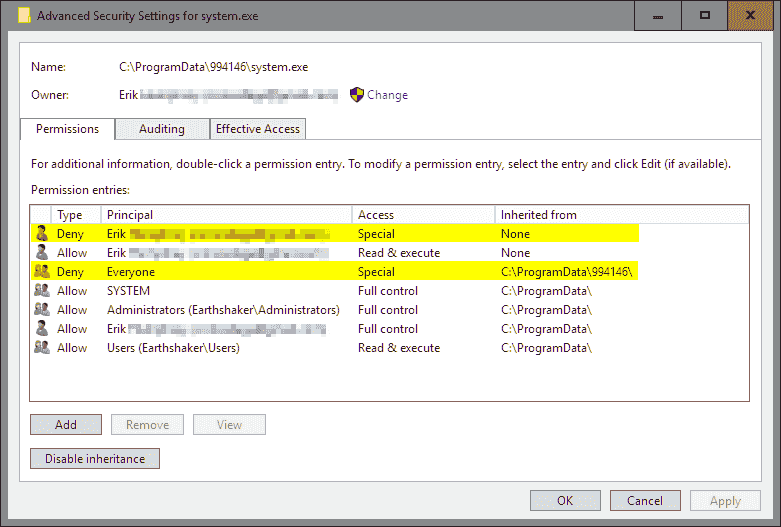Select the Everyone principal entry

131,272
